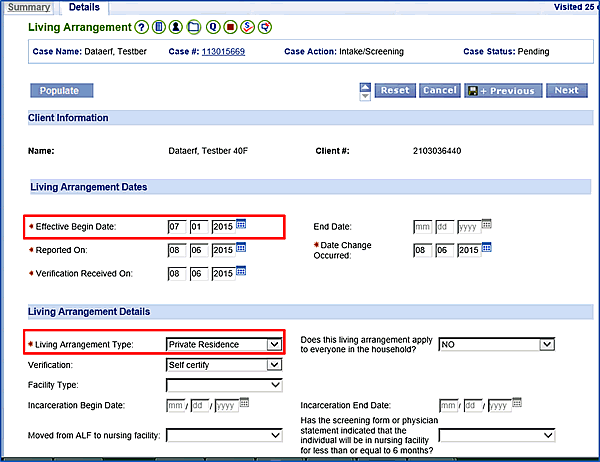Viewport: 600px width, 462px height.
Task: Click the Q icon in the header
Action: pos(213,27)
